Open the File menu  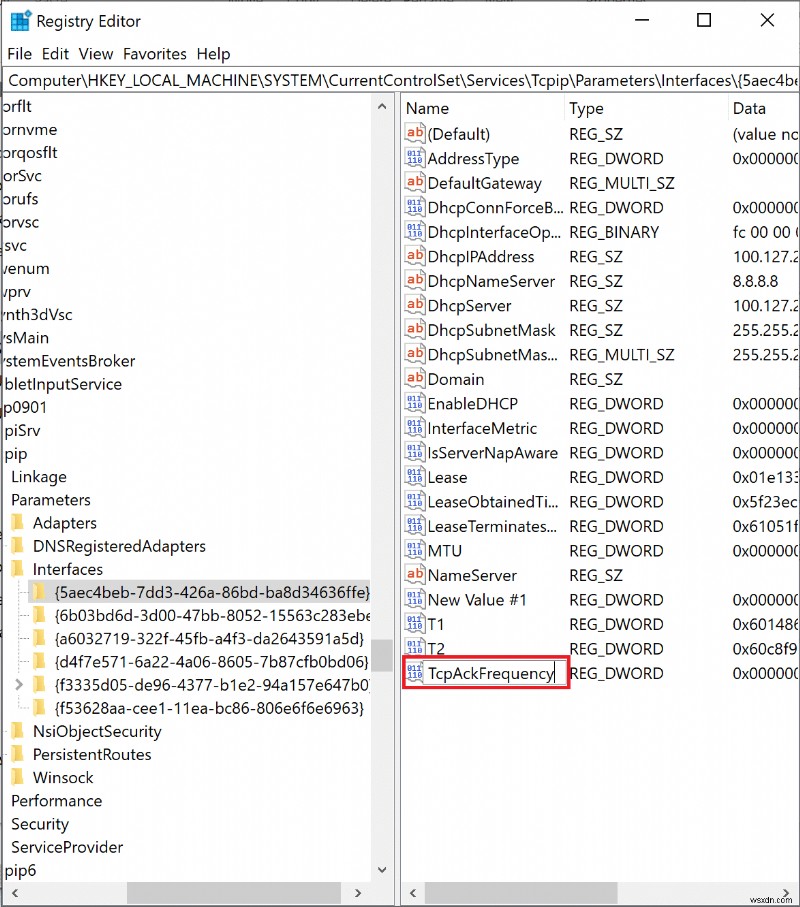(x=19, y=54)
